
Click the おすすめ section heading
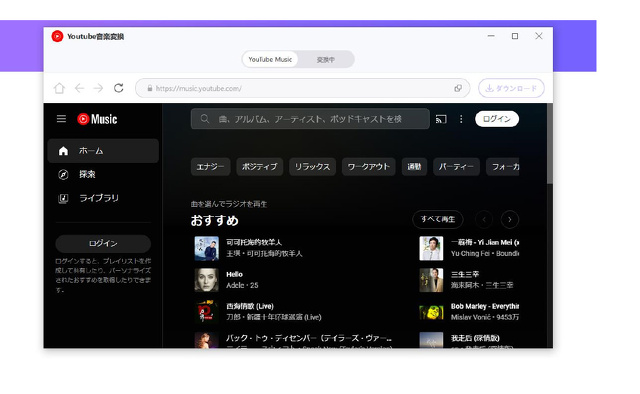tap(215, 220)
